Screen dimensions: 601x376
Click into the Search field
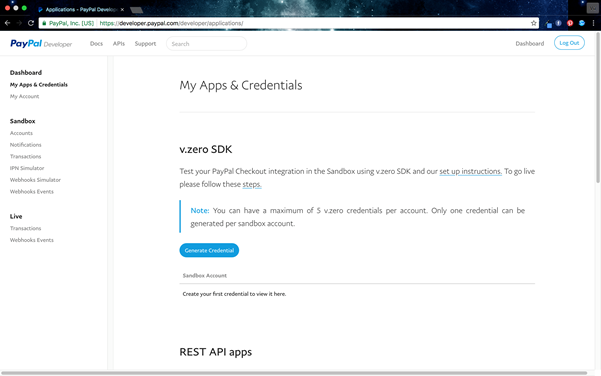206,44
